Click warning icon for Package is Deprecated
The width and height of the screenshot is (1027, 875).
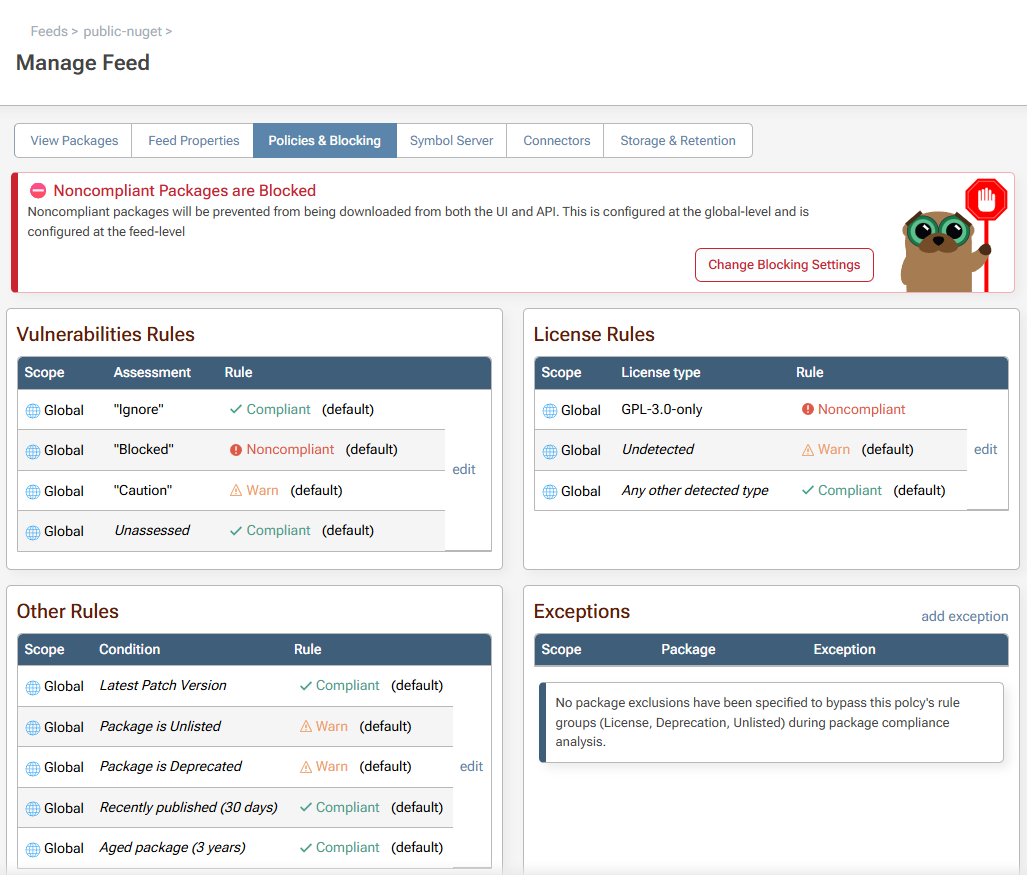[x=306, y=767]
